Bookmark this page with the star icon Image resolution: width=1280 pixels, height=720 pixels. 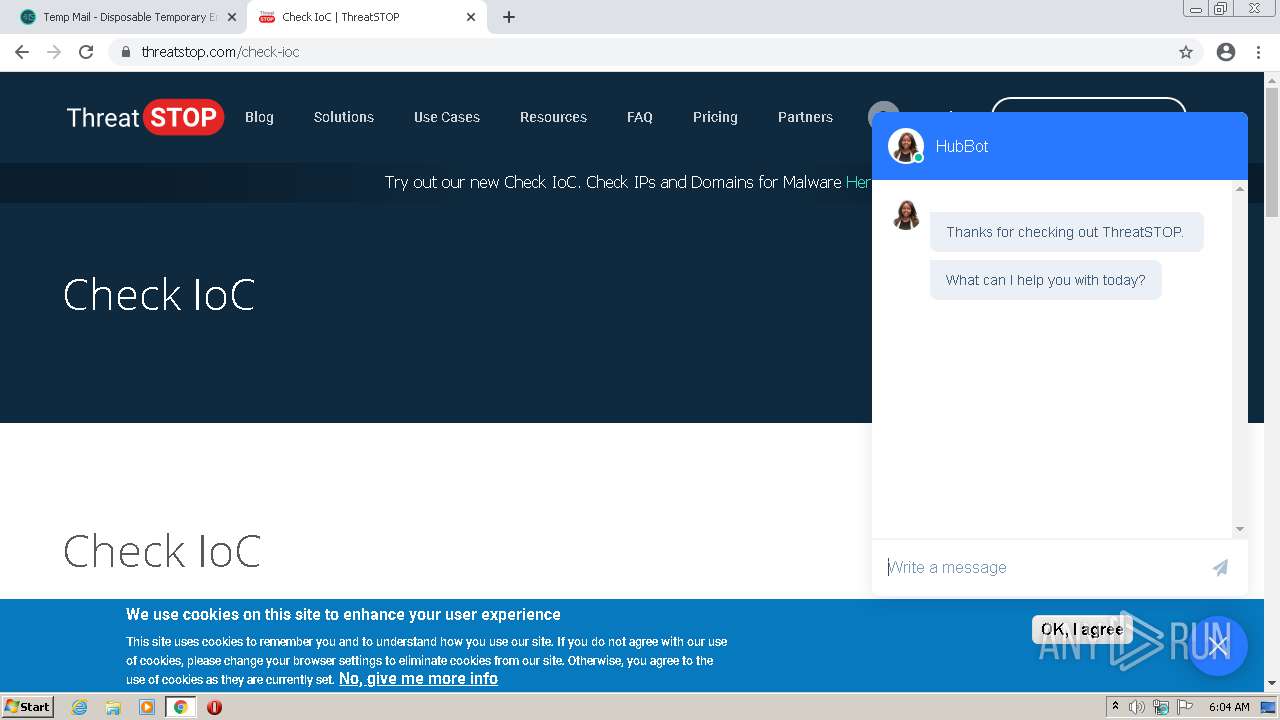1186,52
